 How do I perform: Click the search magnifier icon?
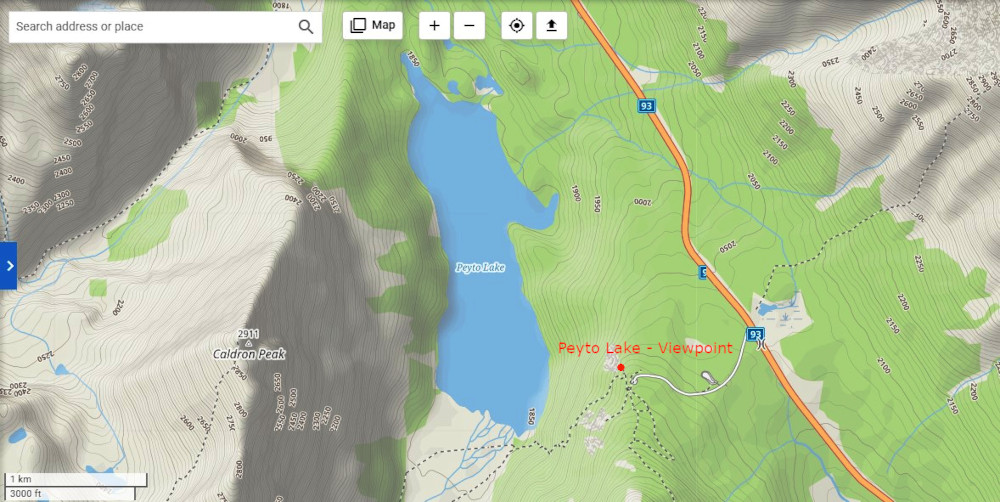click(x=306, y=27)
